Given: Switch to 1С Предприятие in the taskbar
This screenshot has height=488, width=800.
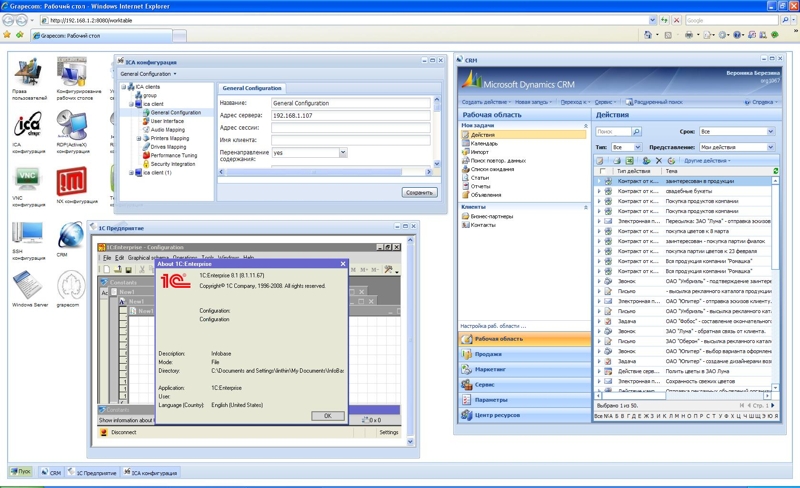Looking at the screenshot, I should (92, 473).
